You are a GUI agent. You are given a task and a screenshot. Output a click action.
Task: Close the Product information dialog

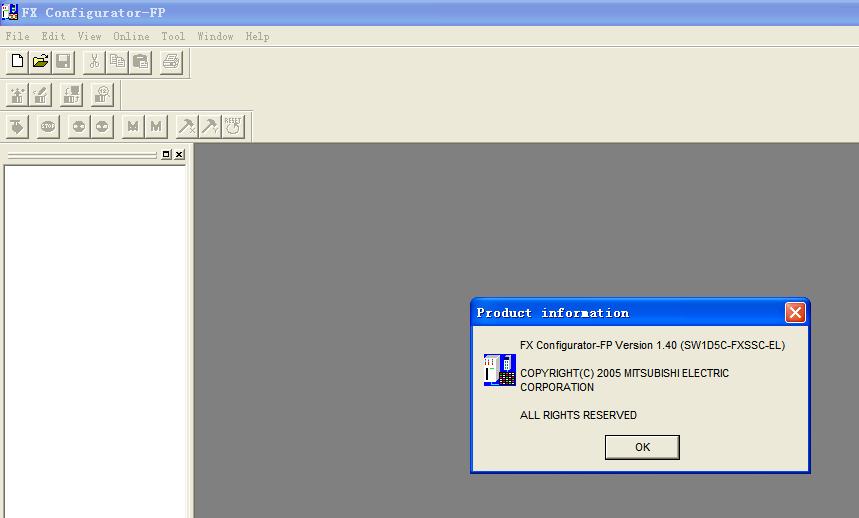click(795, 313)
